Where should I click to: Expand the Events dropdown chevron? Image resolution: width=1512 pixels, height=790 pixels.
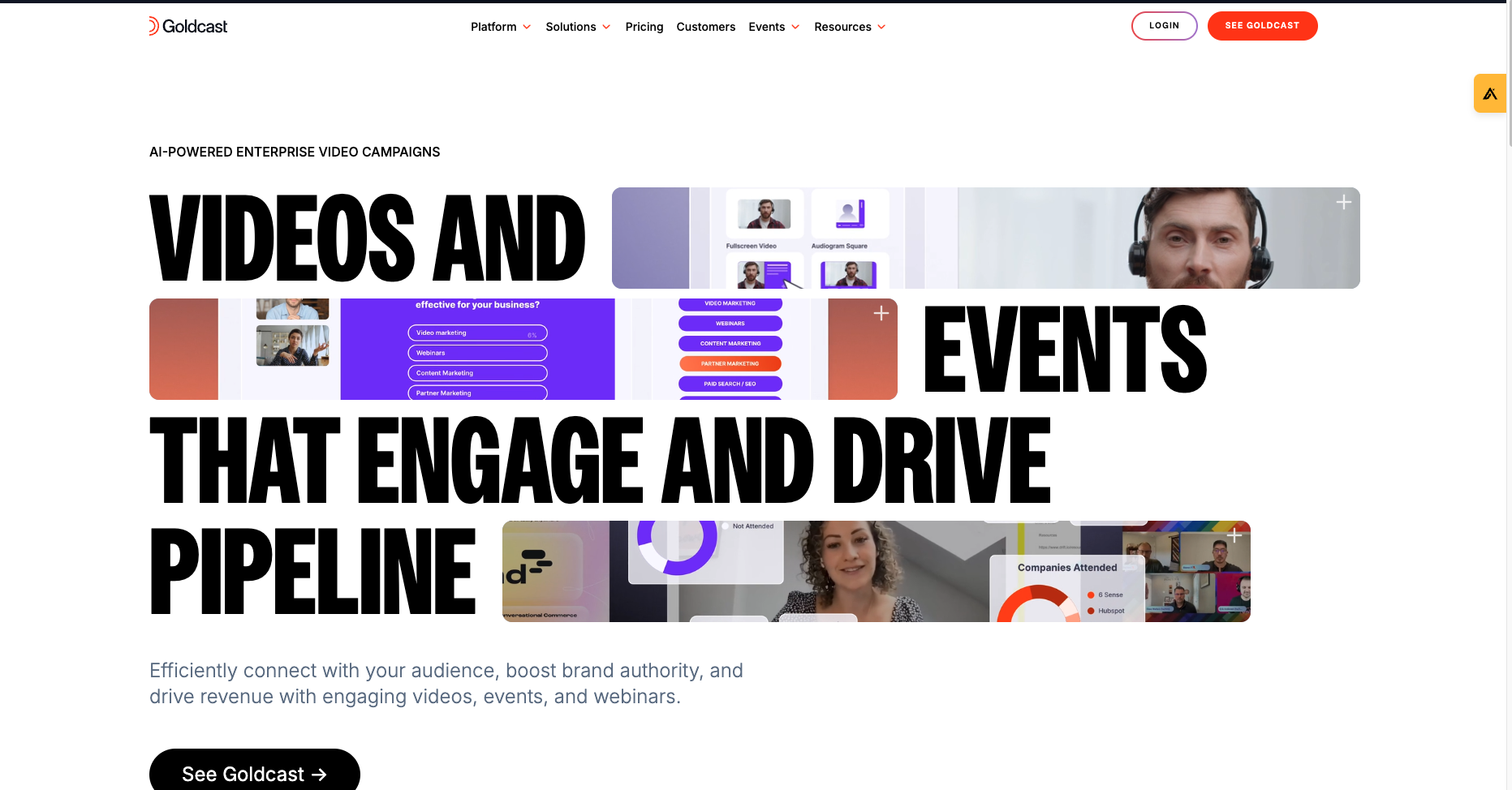coord(795,27)
